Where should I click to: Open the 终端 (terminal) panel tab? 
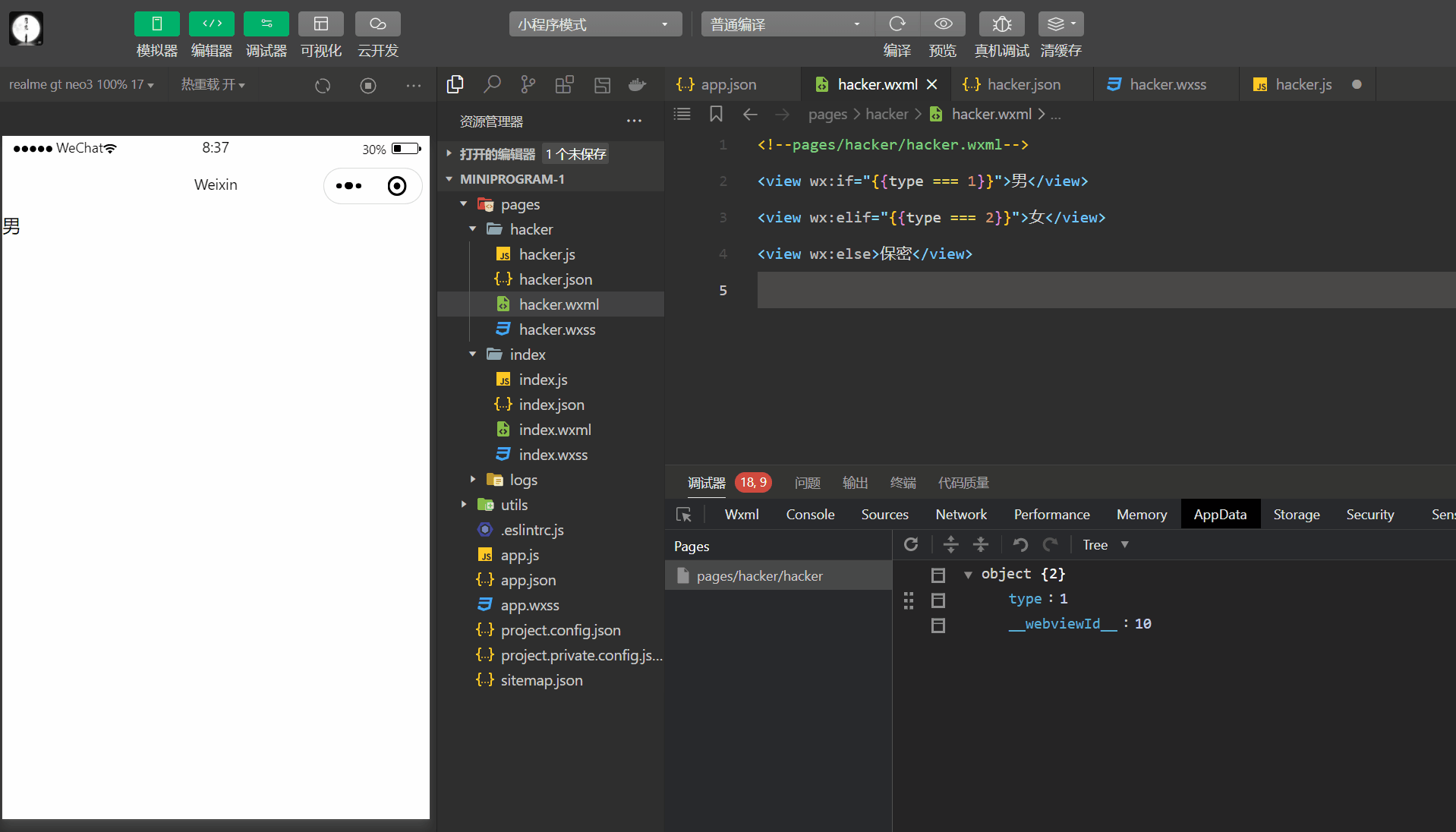tap(903, 483)
